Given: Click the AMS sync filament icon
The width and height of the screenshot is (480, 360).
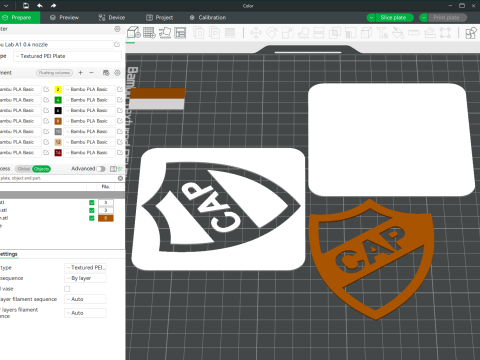Looking at the screenshot, I should [106, 73].
